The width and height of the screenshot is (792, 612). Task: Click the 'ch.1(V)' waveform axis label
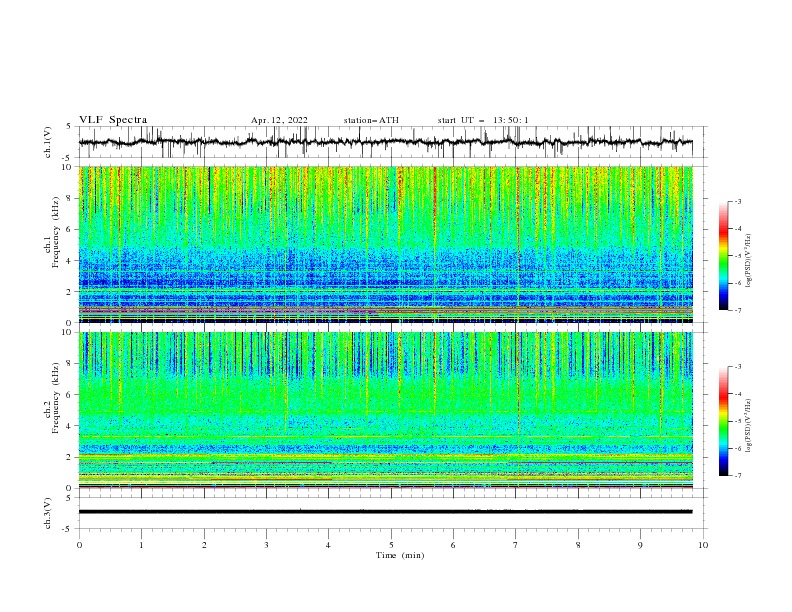pos(48,142)
